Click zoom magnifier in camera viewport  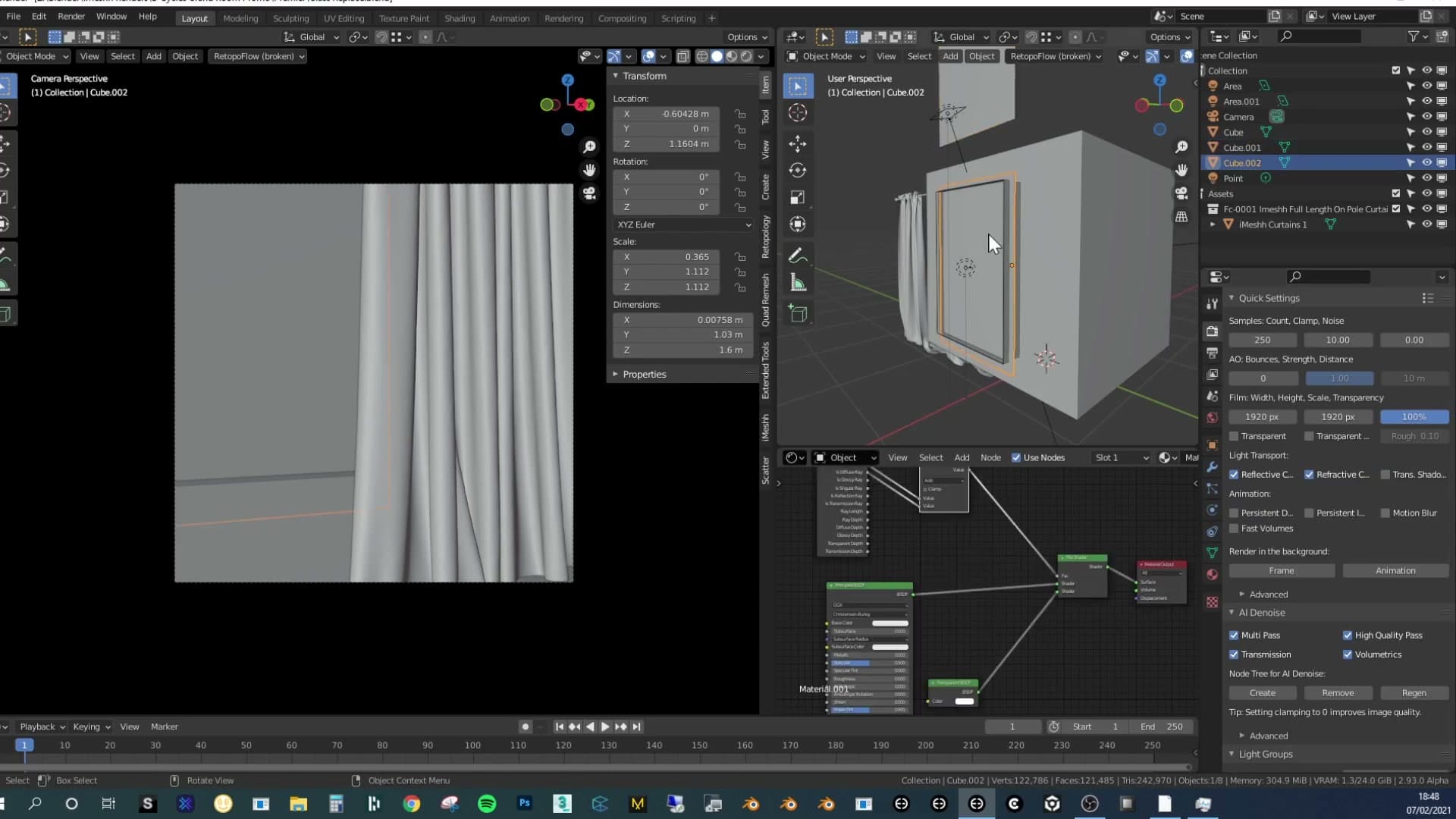tap(589, 146)
